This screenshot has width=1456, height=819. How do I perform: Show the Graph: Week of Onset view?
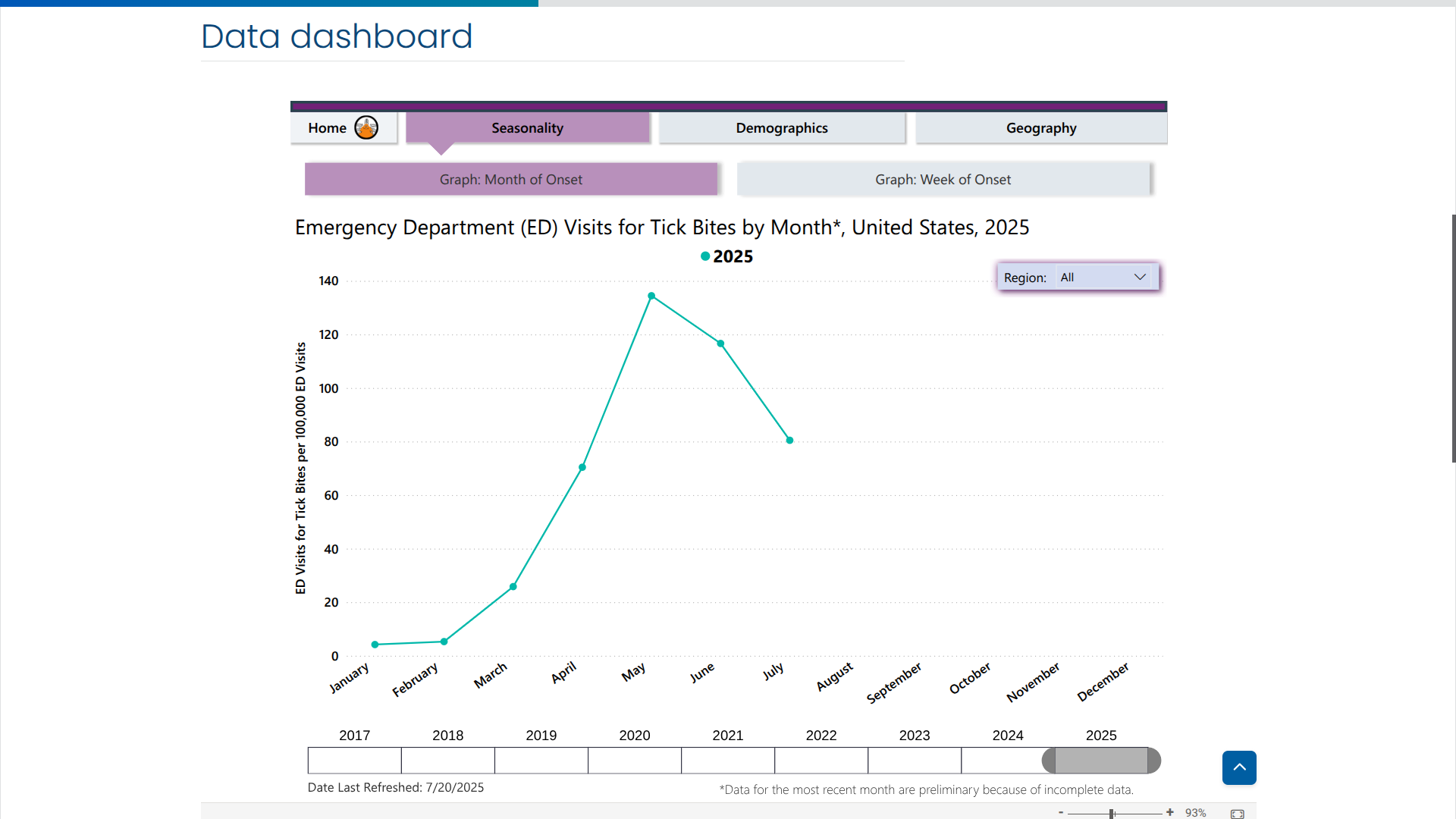(943, 180)
